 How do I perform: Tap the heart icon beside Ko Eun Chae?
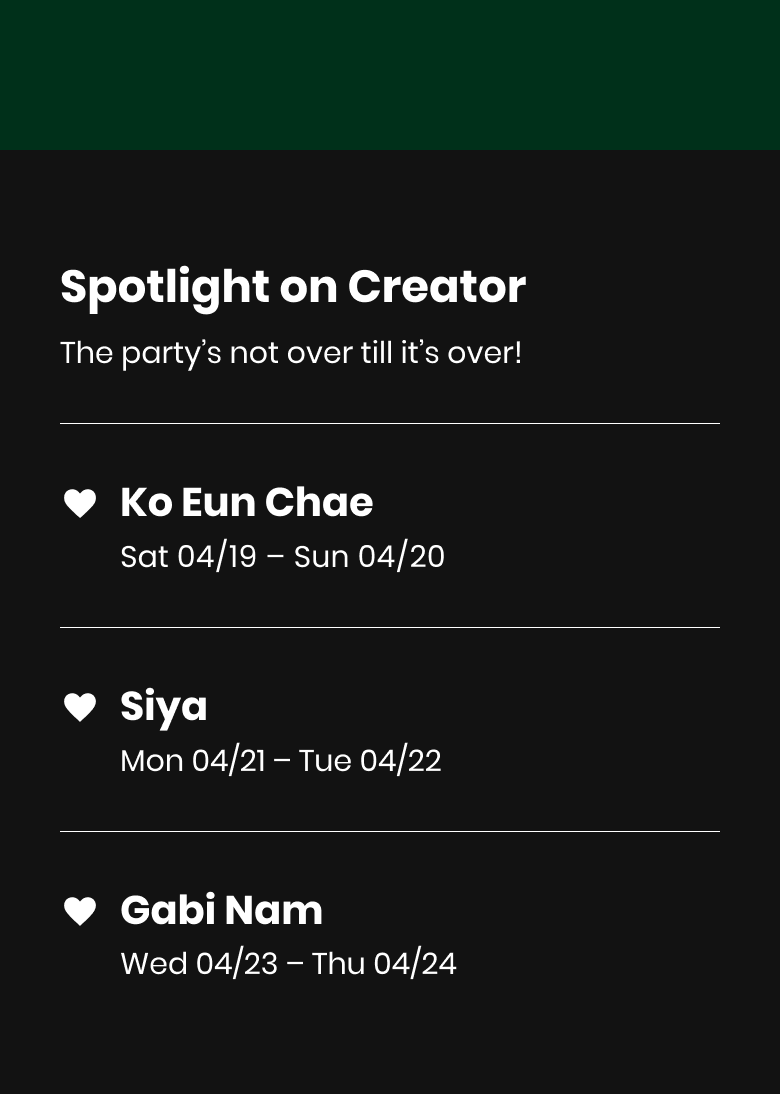pyautogui.click(x=80, y=503)
